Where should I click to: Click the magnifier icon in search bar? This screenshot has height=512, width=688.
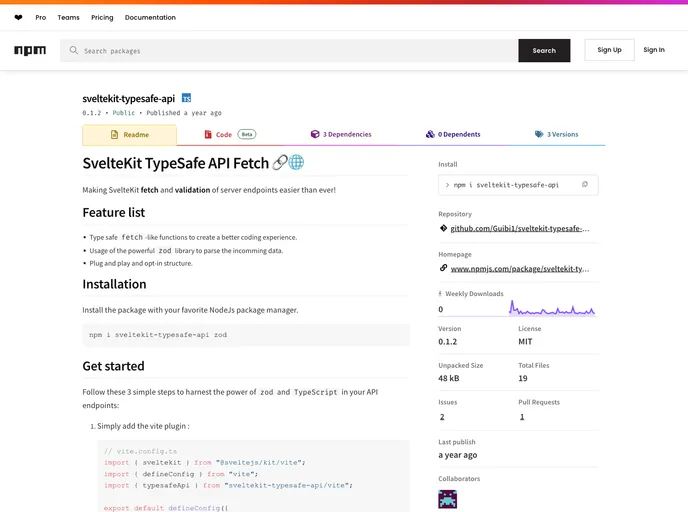74,50
